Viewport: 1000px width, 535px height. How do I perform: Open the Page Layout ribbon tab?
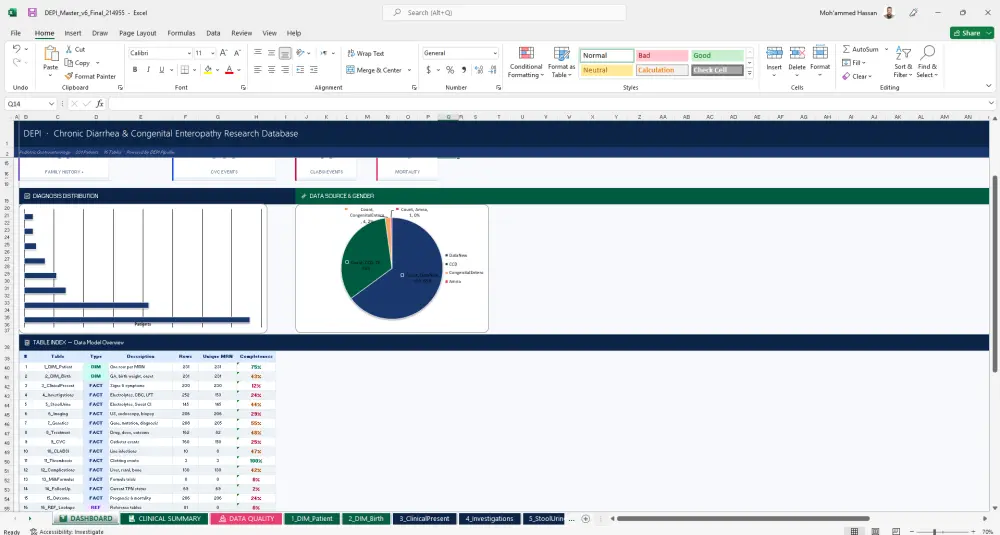point(138,33)
